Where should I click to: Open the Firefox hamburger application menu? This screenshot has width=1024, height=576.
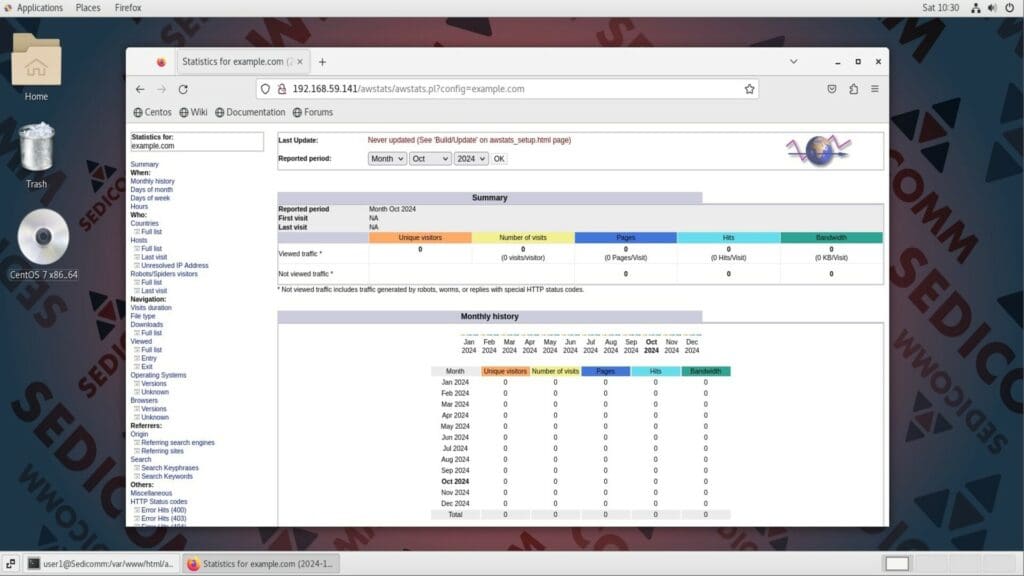coord(875,88)
